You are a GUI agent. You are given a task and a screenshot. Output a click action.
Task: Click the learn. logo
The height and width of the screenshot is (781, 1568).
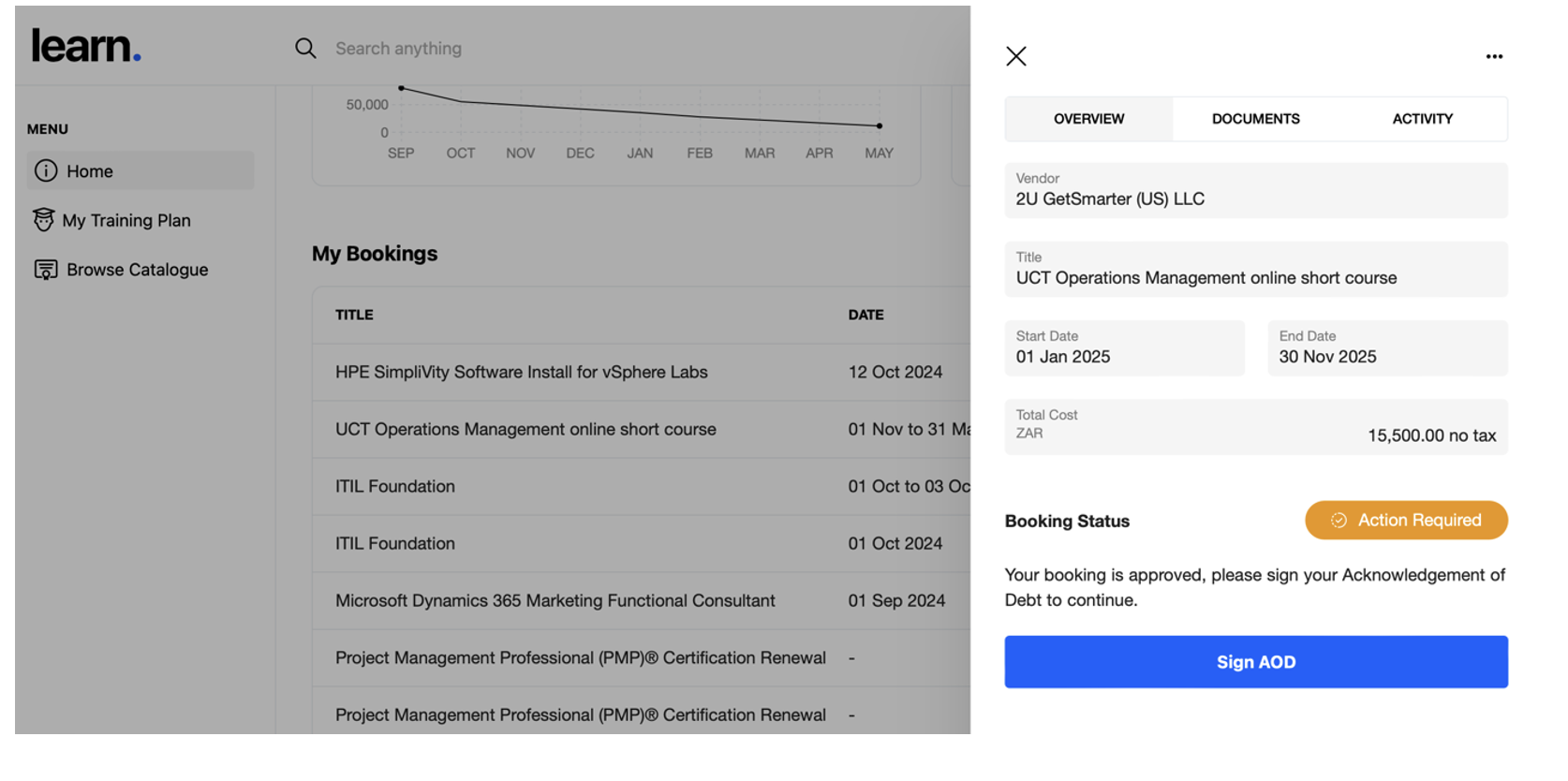(86, 46)
